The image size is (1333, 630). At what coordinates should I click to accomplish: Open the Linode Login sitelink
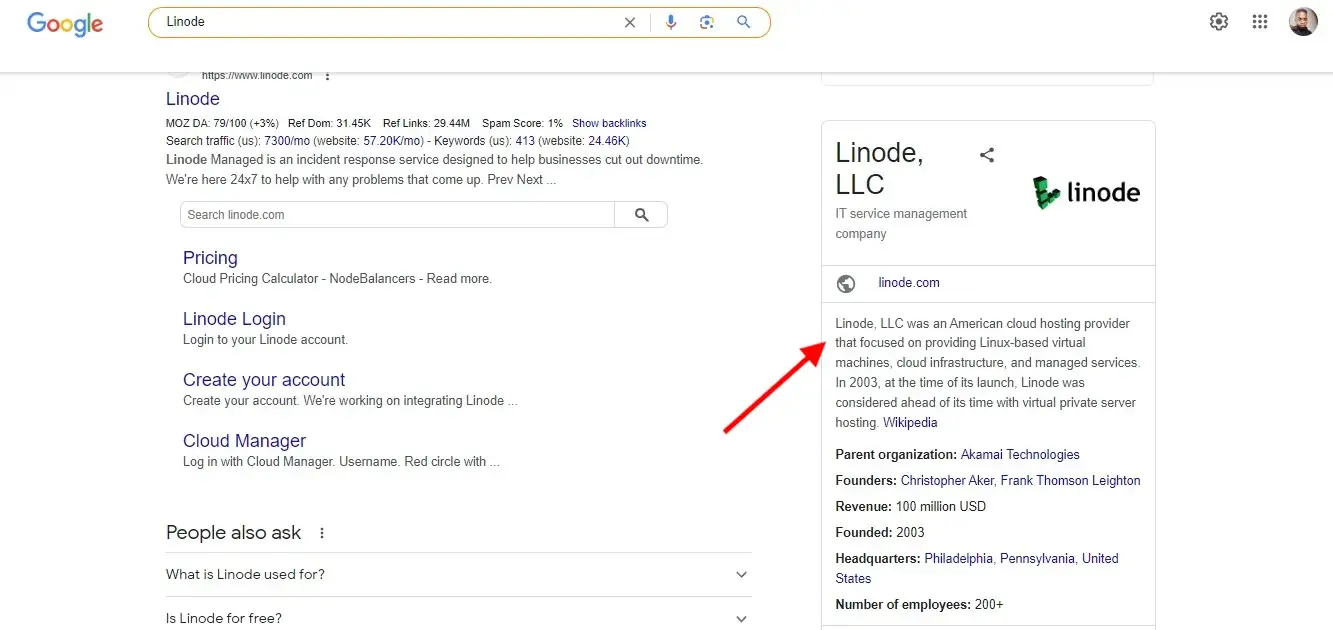(x=234, y=319)
